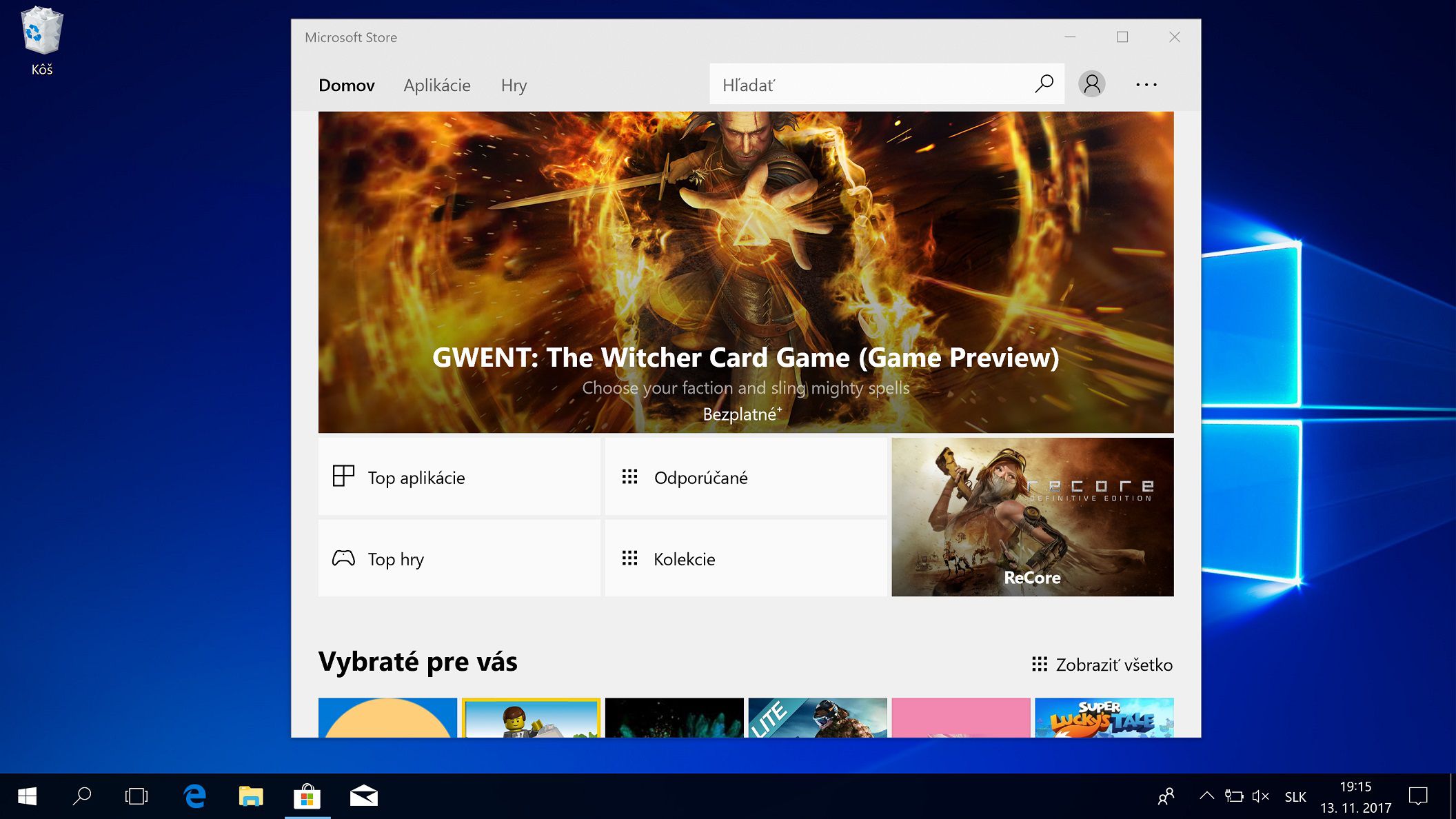Screen dimensions: 1456x819
Task: Open Task View from the taskbar
Action: pos(136,796)
